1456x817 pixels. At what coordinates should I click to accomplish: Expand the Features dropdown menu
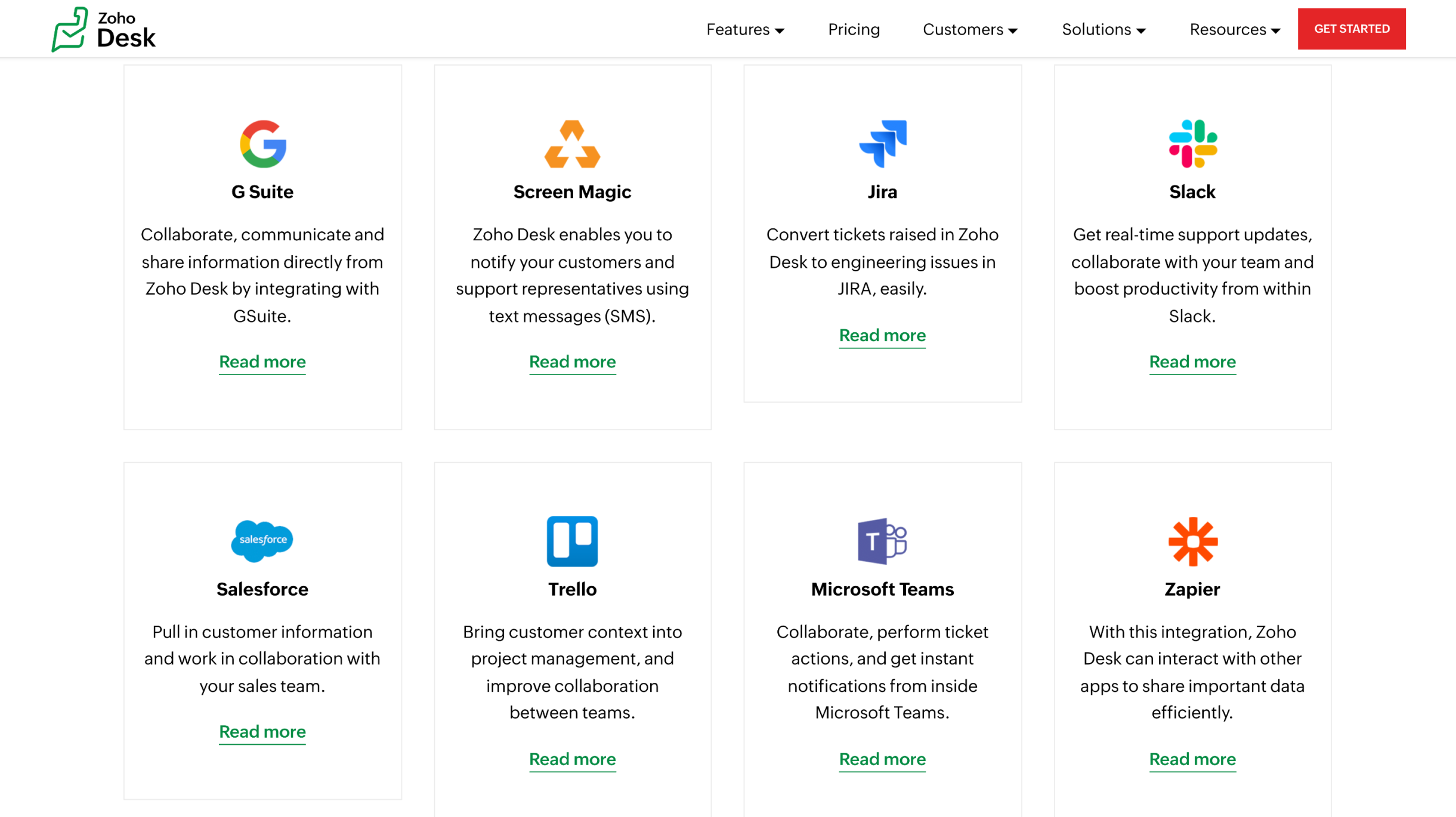click(745, 28)
